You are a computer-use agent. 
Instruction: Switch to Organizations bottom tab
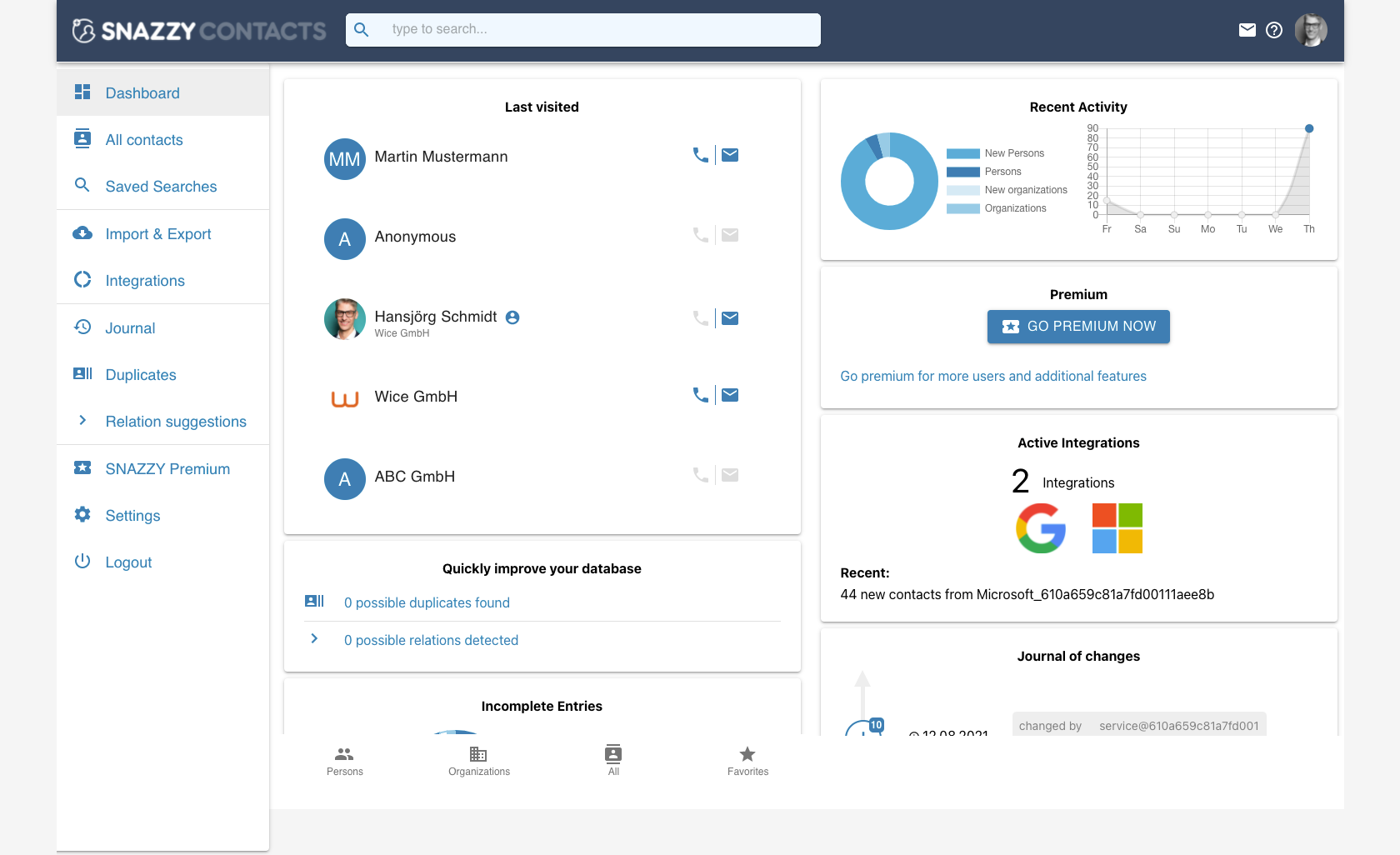tap(479, 761)
